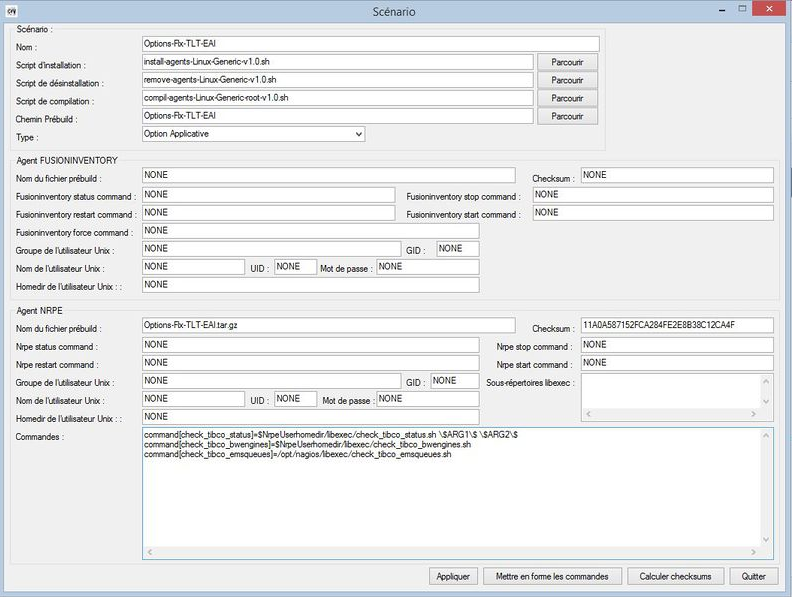Click the NRPE Checksum field
This screenshot has height=597, width=792.
point(676,325)
